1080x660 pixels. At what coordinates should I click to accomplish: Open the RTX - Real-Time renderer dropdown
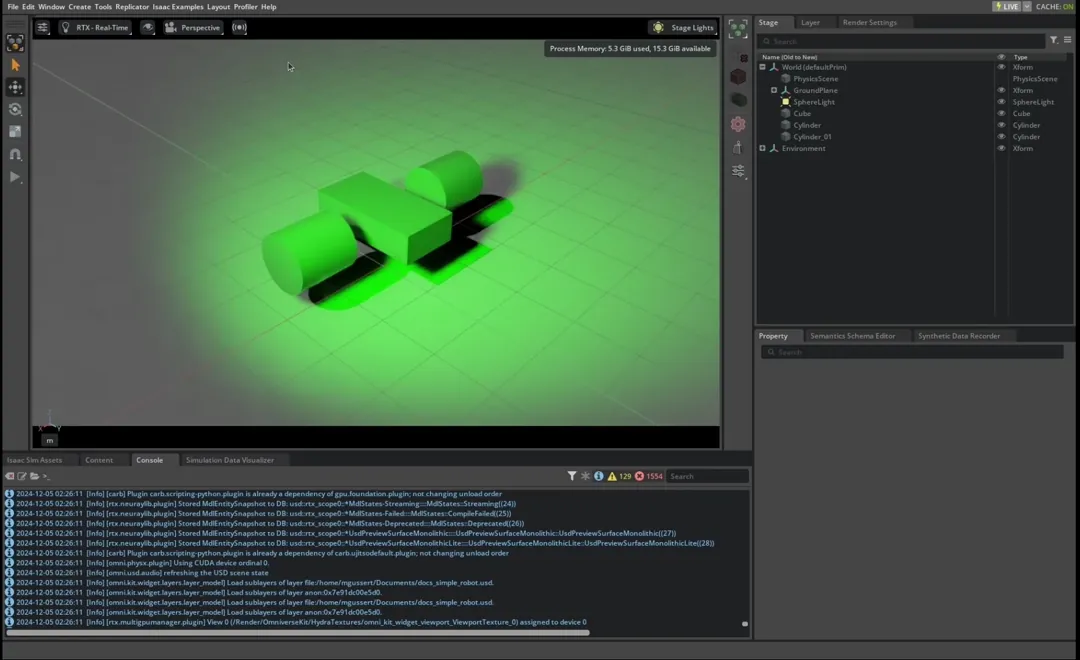(x=94, y=27)
